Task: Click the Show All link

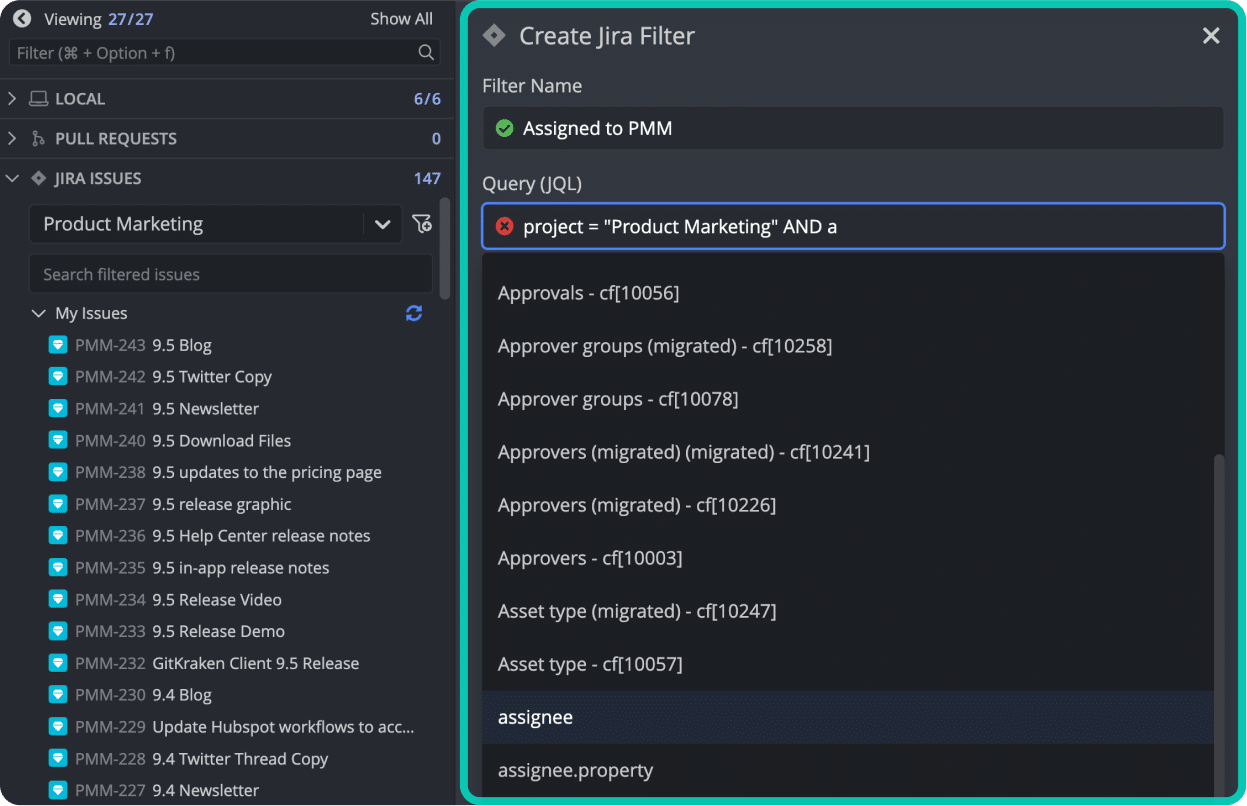Action: tap(401, 18)
